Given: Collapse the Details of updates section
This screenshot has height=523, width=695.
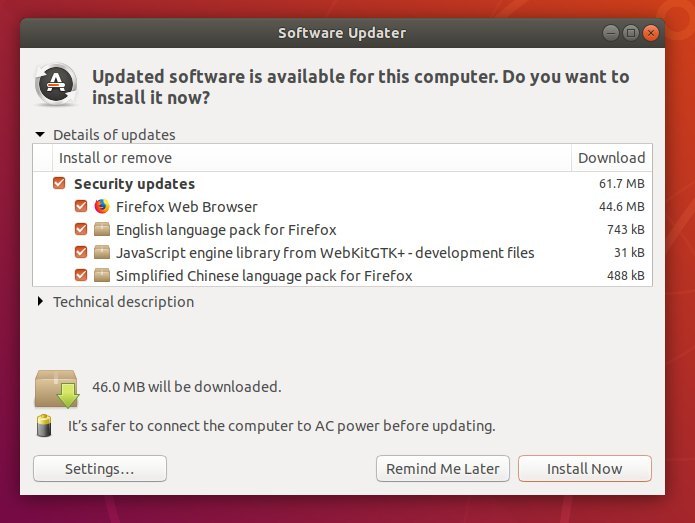Looking at the screenshot, I should coord(40,134).
